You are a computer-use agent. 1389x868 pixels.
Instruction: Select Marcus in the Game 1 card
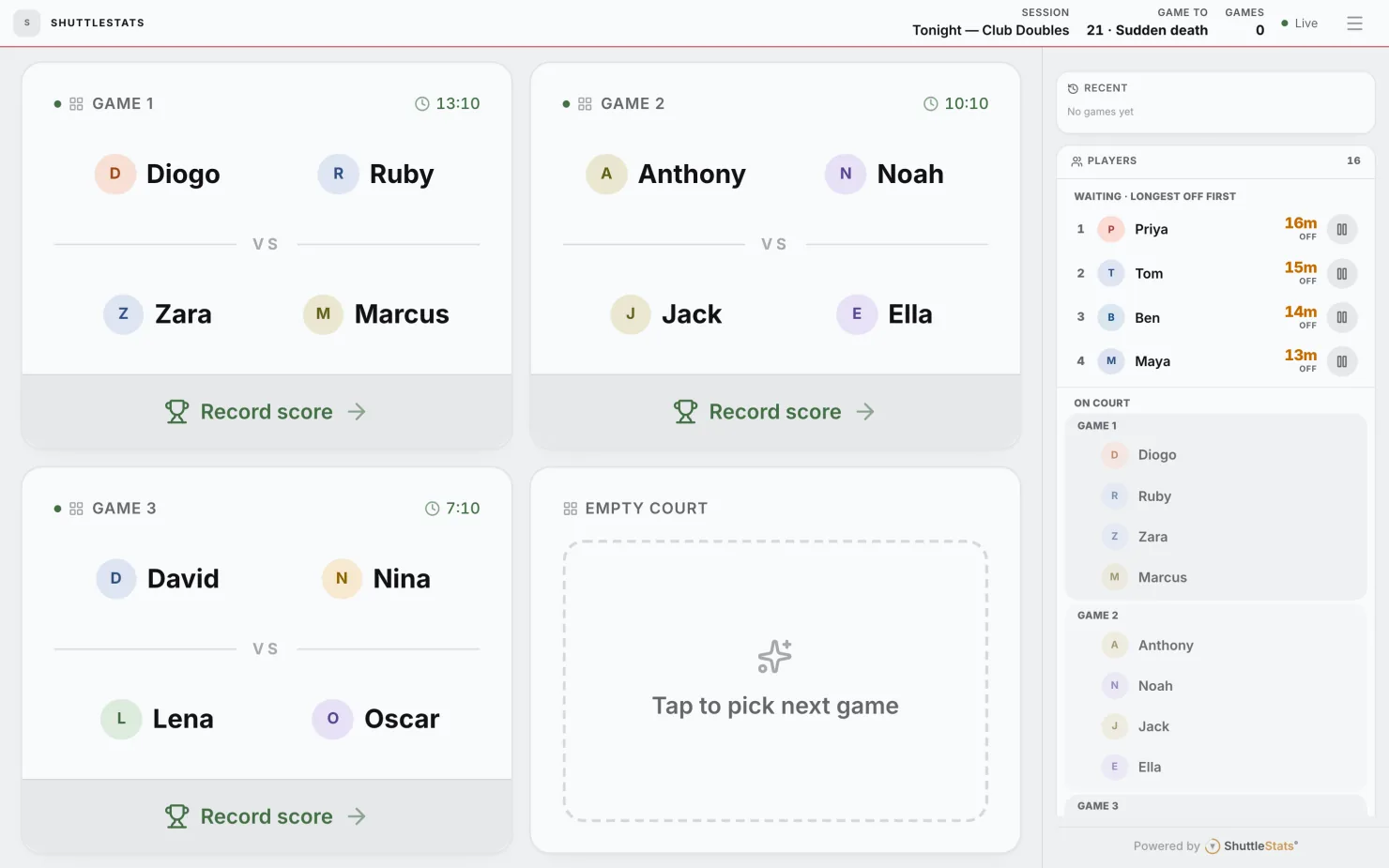point(376,314)
